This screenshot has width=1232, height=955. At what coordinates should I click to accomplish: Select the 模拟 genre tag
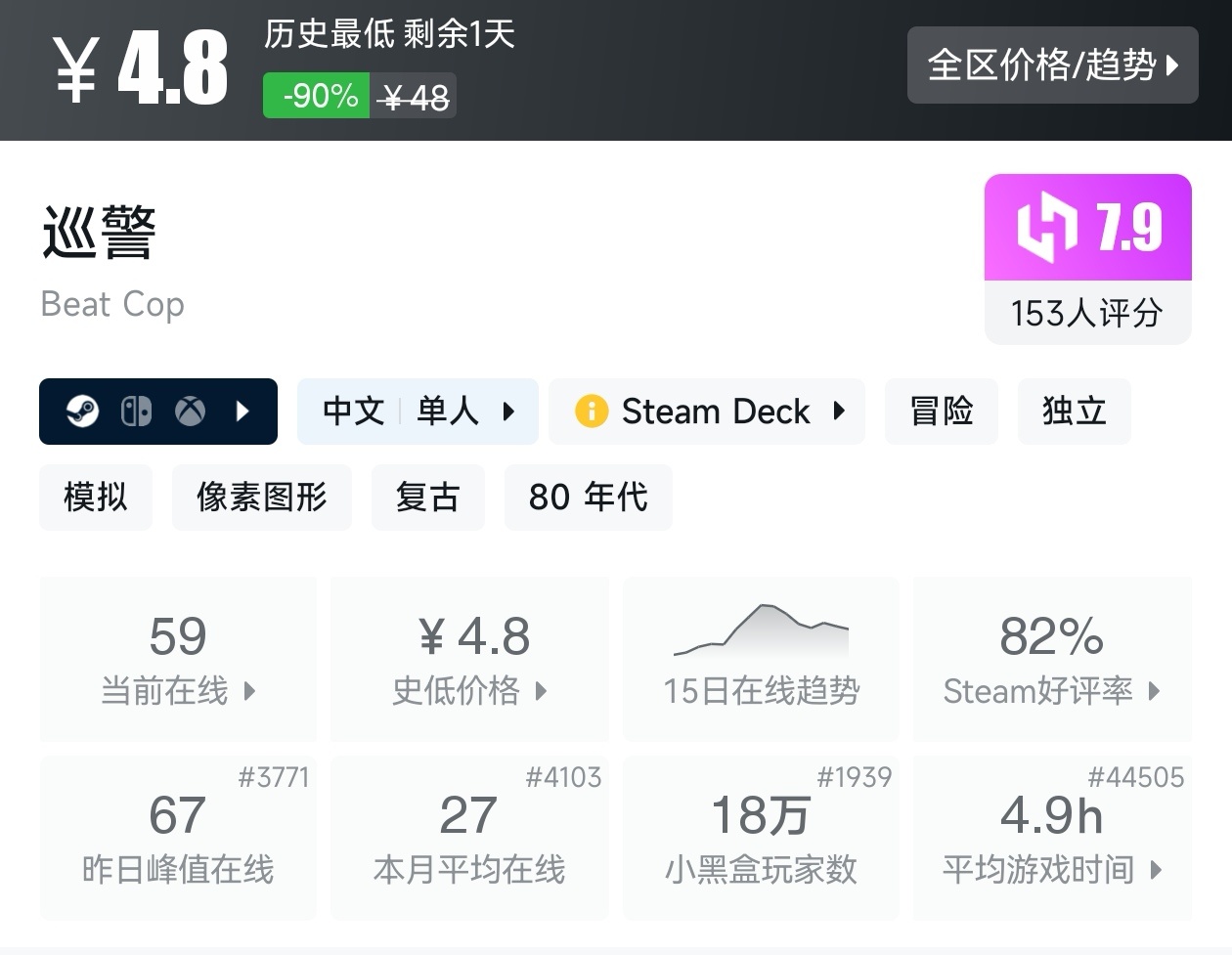tap(96, 498)
